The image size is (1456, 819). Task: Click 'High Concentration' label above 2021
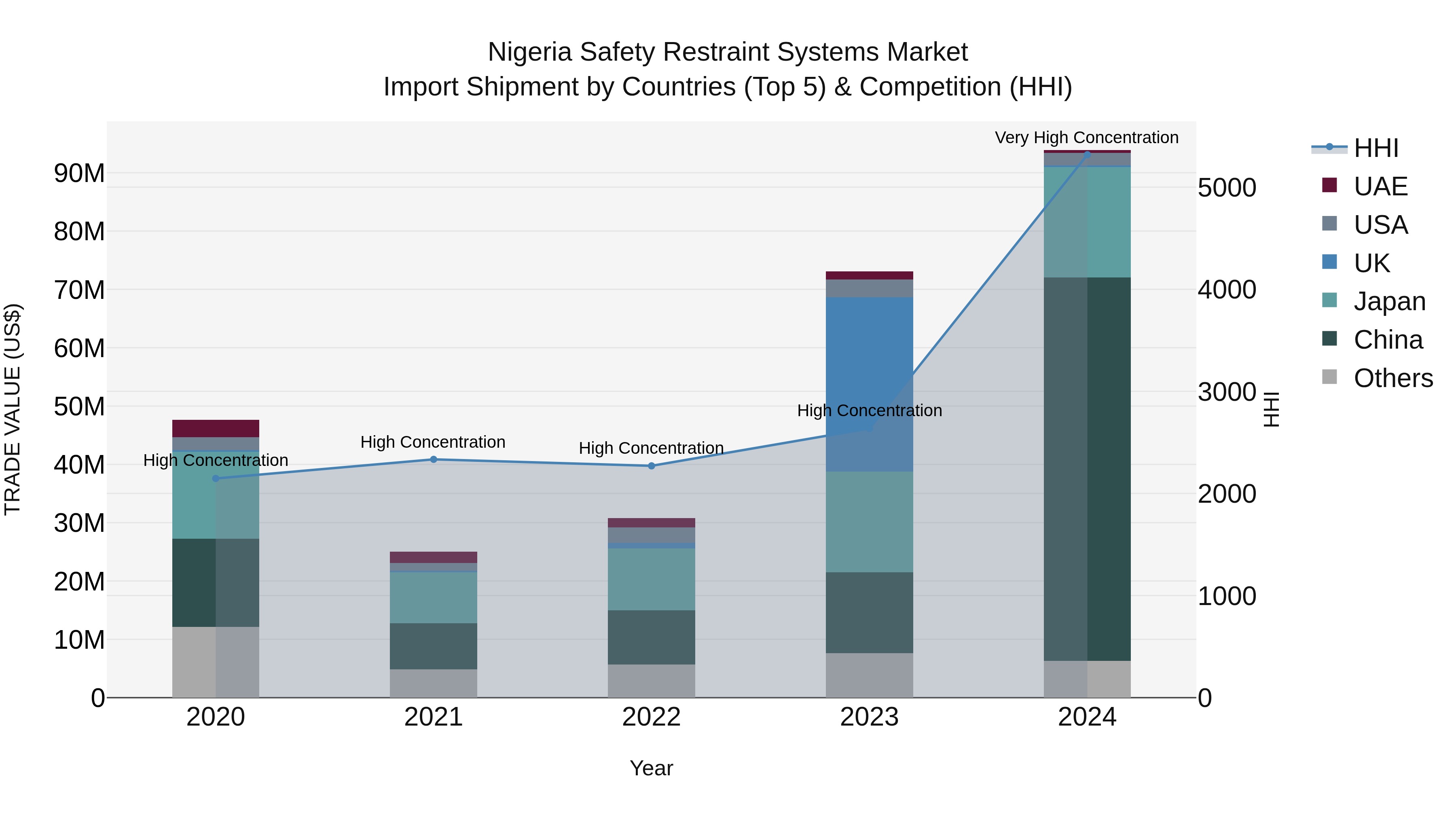click(433, 442)
